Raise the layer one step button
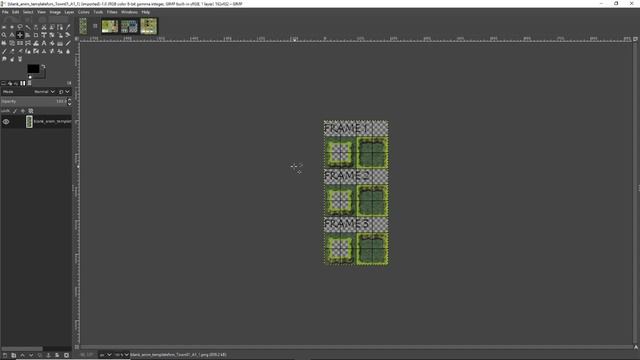This screenshot has height=360, width=640. click(x=22, y=356)
